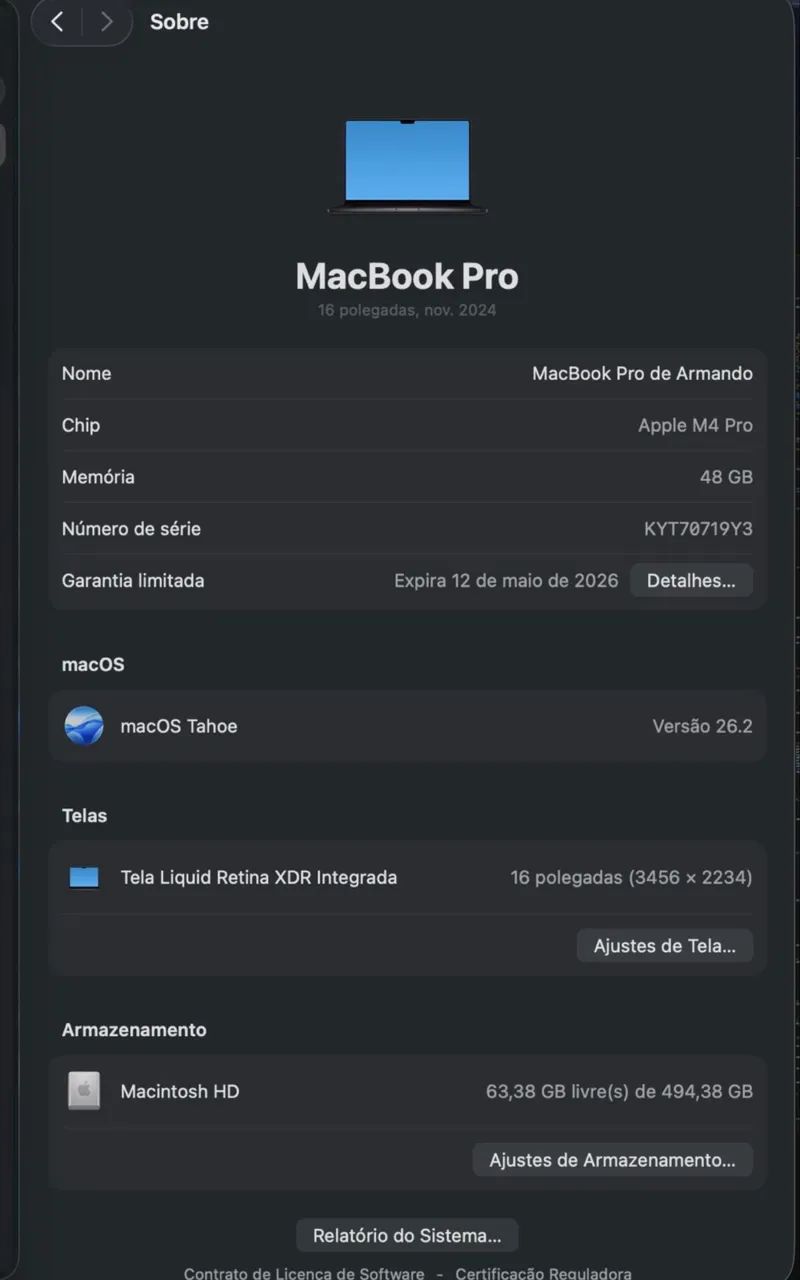This screenshot has height=1280, width=800.
Task: Click the Versão 26.2 label
Action: click(x=703, y=725)
